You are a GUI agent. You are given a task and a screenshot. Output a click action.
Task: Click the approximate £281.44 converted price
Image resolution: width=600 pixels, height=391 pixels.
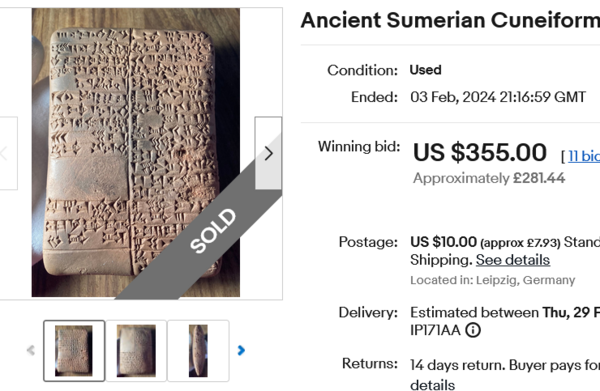[489, 178]
